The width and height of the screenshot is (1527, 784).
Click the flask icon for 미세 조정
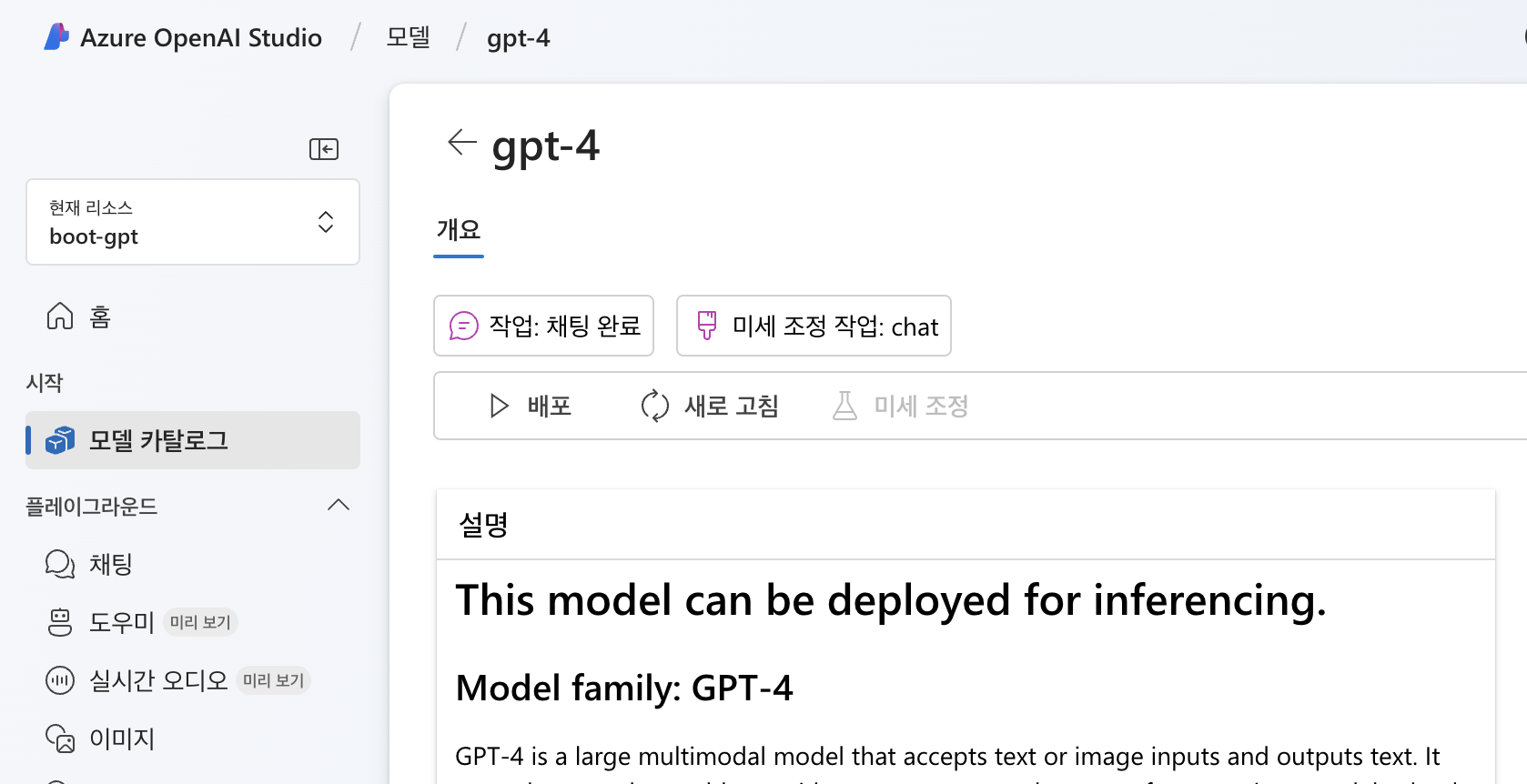coord(844,406)
